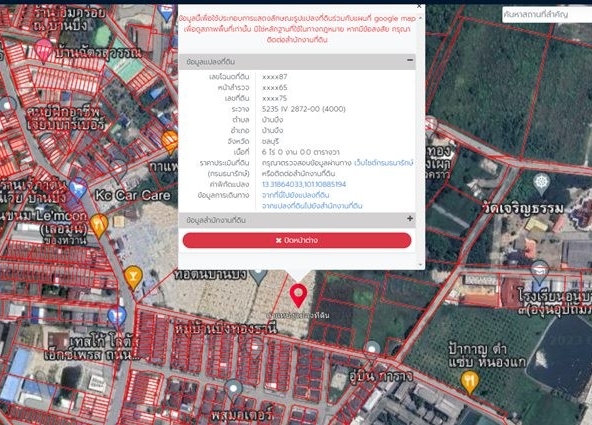Click the popup scrollbar down arrow

click(x=421, y=265)
